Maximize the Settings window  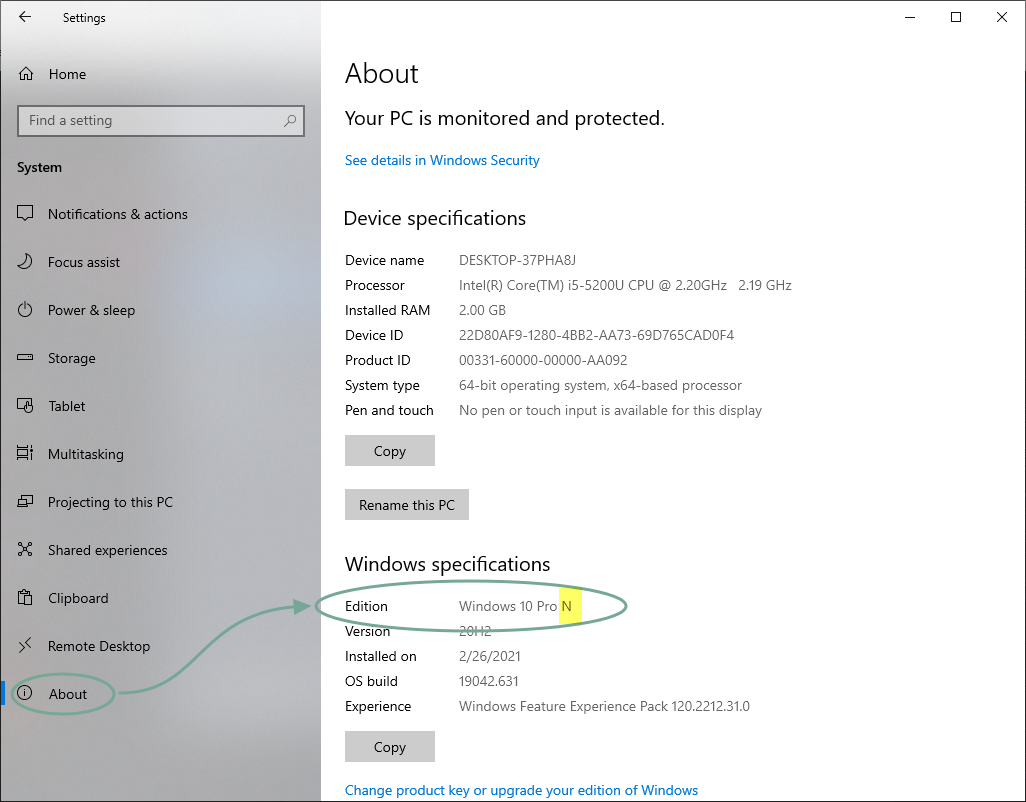(956, 17)
